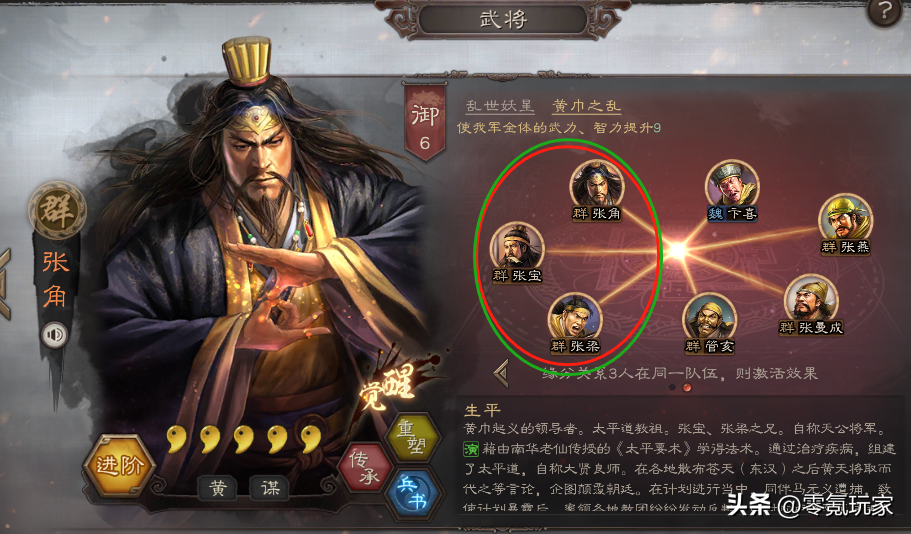Select the 管亥 general portrait
The height and width of the screenshot is (534, 911).
pos(709,324)
